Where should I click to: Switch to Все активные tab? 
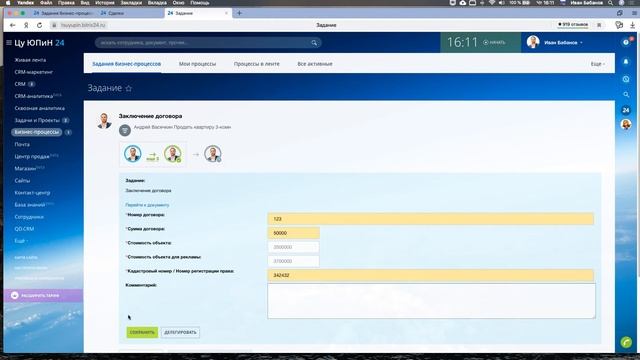pos(315,64)
